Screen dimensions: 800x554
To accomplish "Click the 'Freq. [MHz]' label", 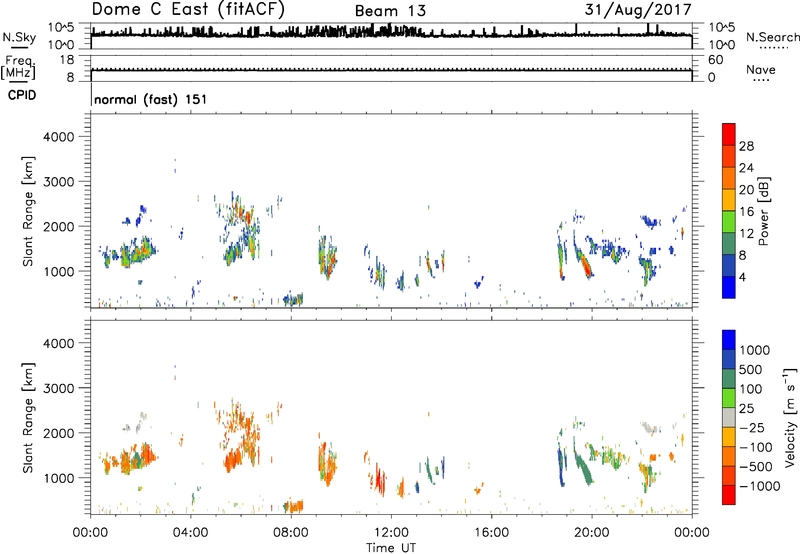I will click(x=18, y=67).
